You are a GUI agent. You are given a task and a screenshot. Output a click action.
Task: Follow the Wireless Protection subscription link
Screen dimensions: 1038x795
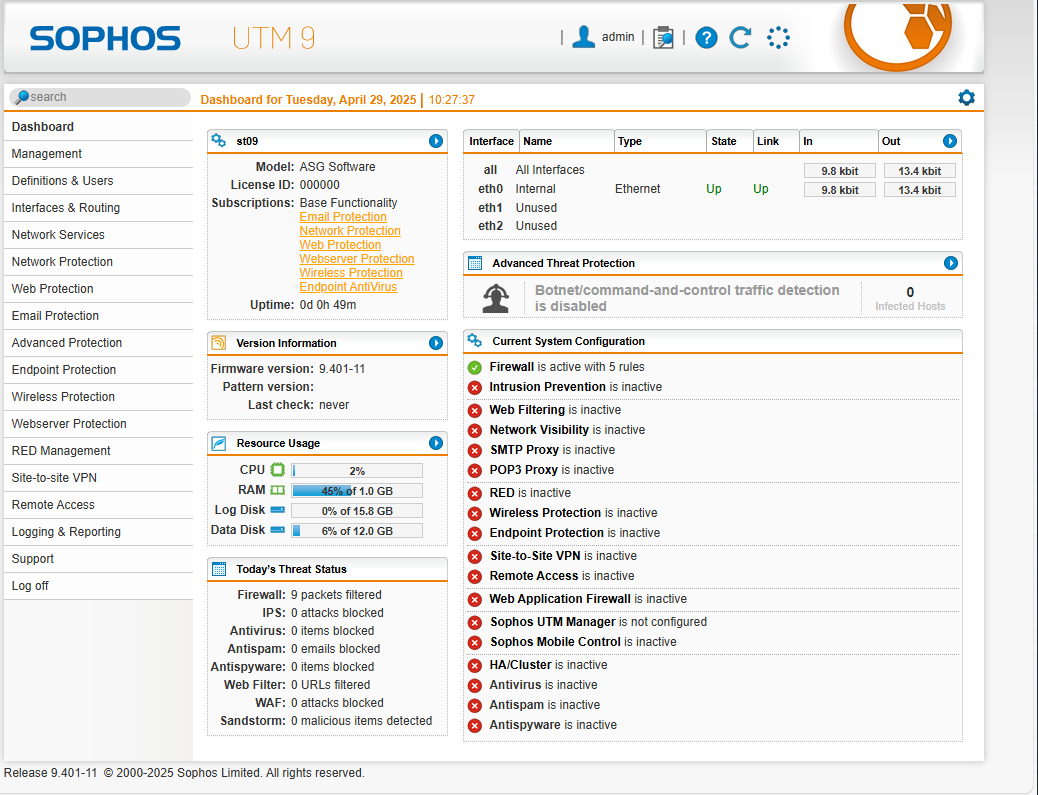click(x=351, y=273)
